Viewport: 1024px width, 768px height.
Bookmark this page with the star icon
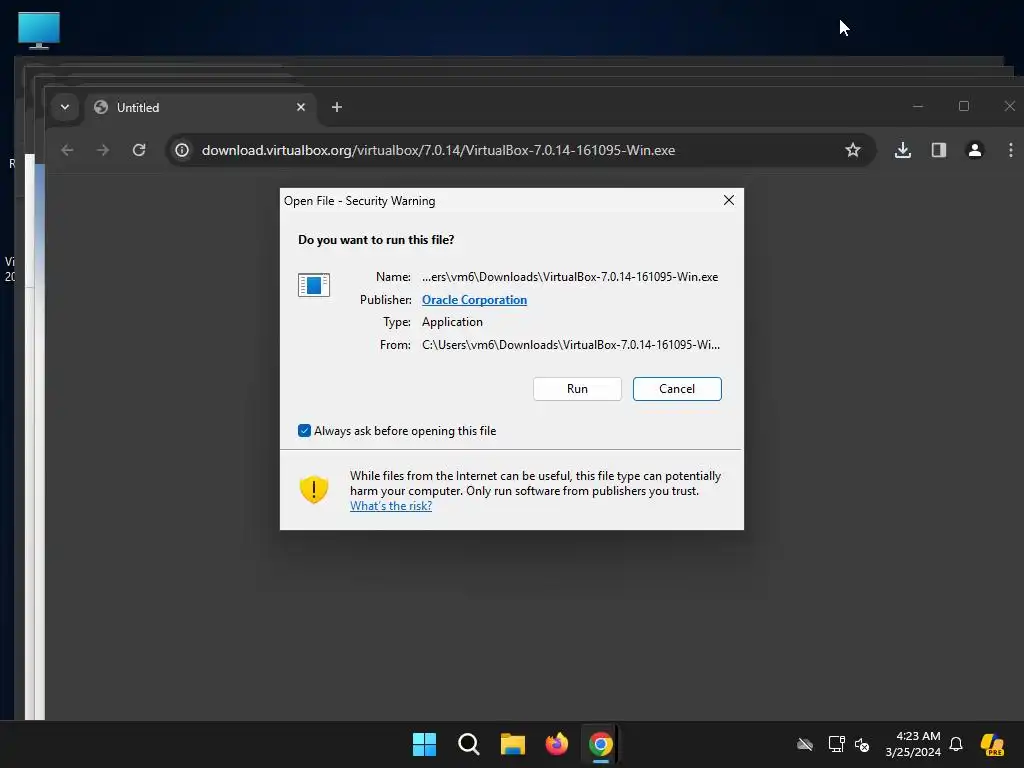point(852,150)
